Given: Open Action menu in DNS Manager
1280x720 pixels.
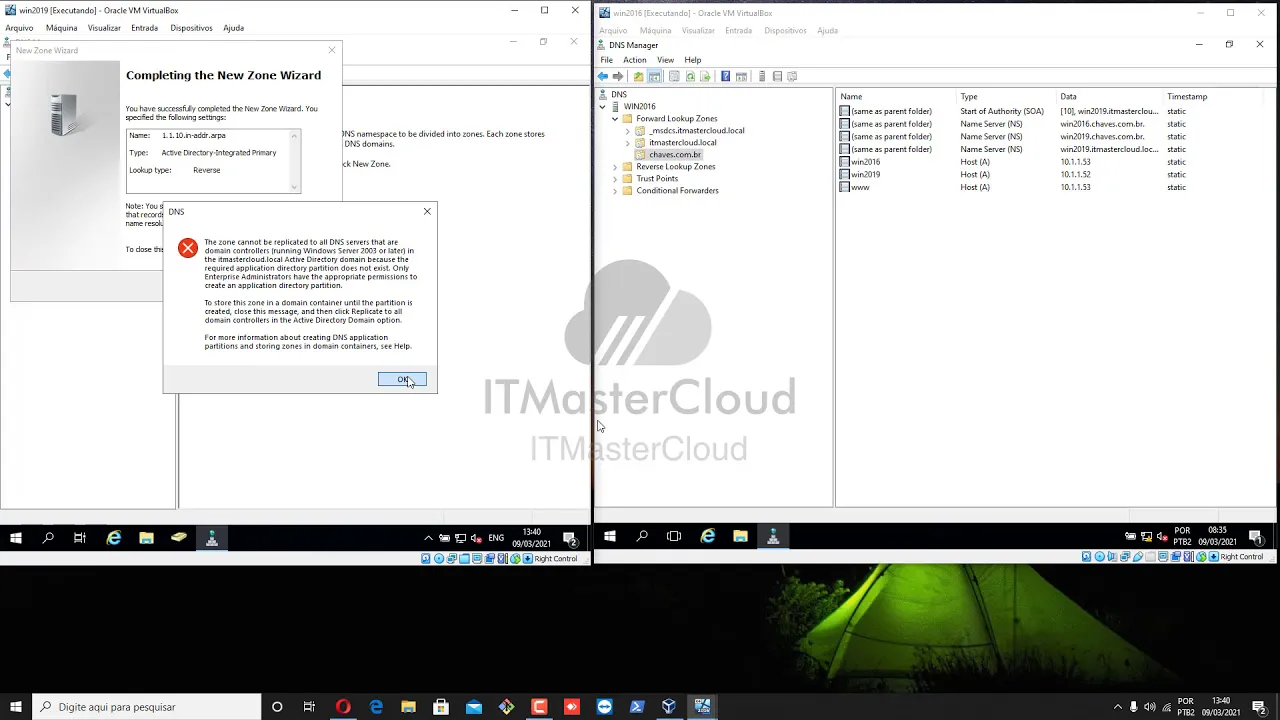Looking at the screenshot, I should coord(635,60).
